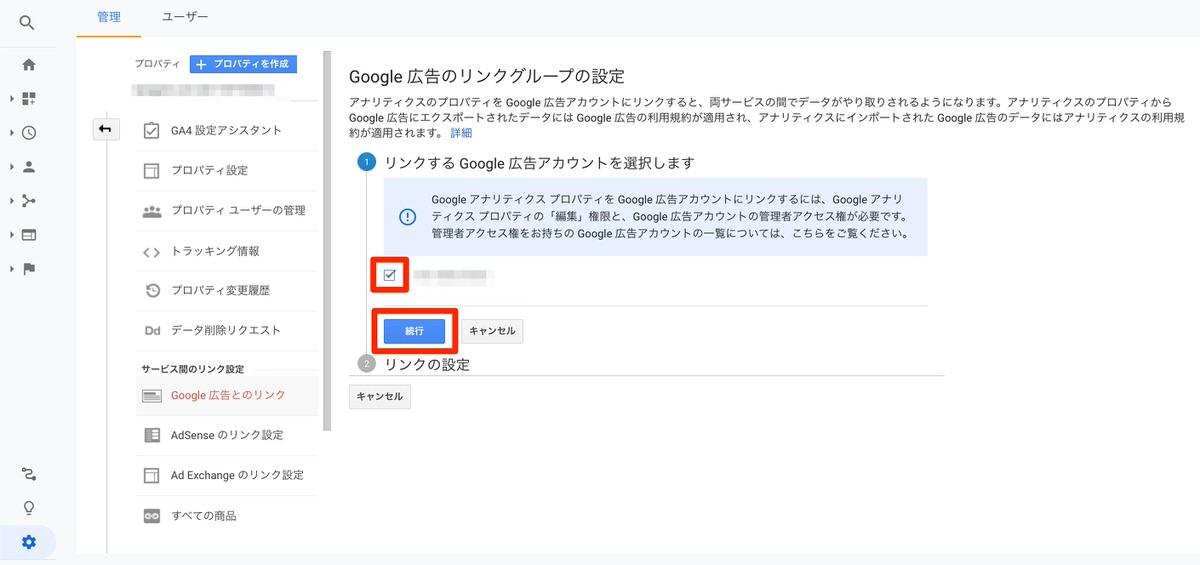The image size is (1200, 565).
Task: Open AdSense のリンク設定 menu item
Action: 226,435
